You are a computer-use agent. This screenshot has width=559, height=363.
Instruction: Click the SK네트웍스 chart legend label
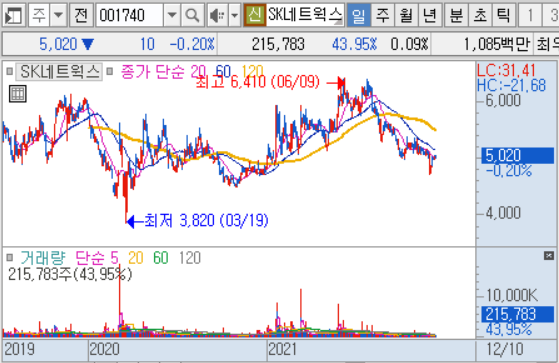point(59,72)
